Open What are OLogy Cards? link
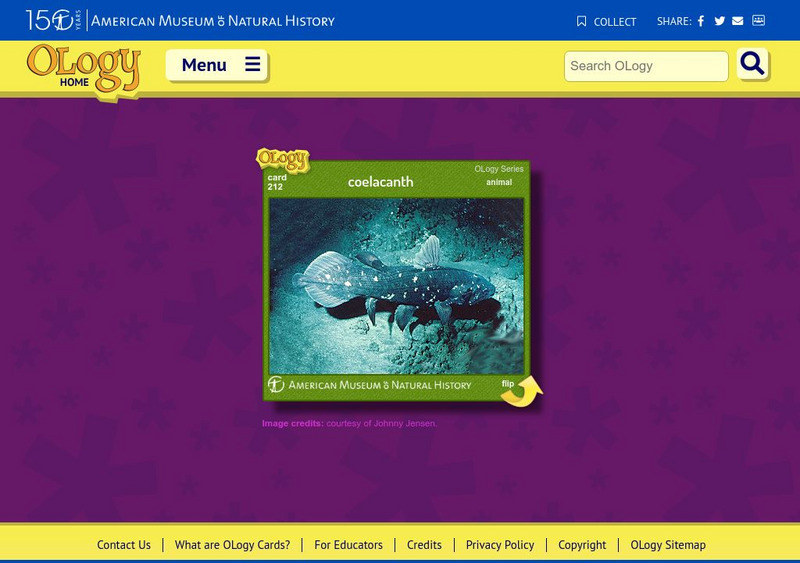 pyautogui.click(x=232, y=545)
